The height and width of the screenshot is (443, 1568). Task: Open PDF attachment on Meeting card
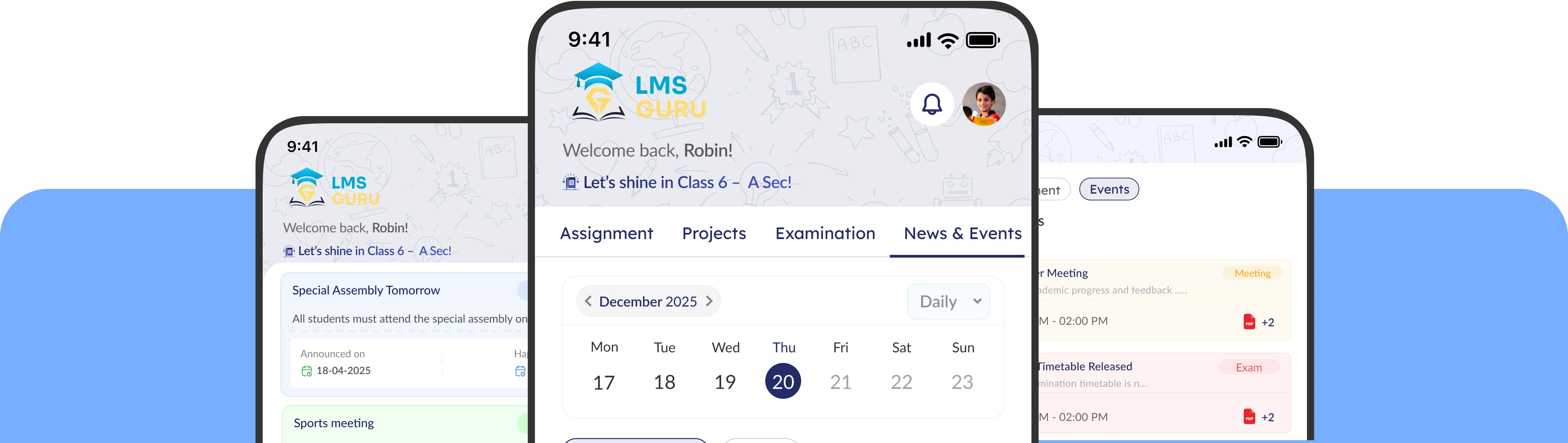[x=1249, y=322]
